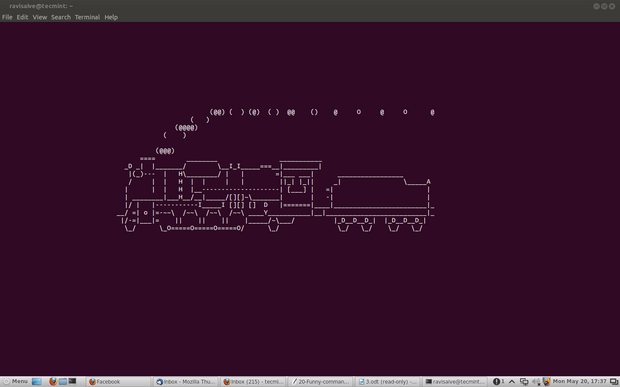Open the panel Menu button
This screenshot has width=620, height=387.
pyautogui.click(x=15, y=381)
